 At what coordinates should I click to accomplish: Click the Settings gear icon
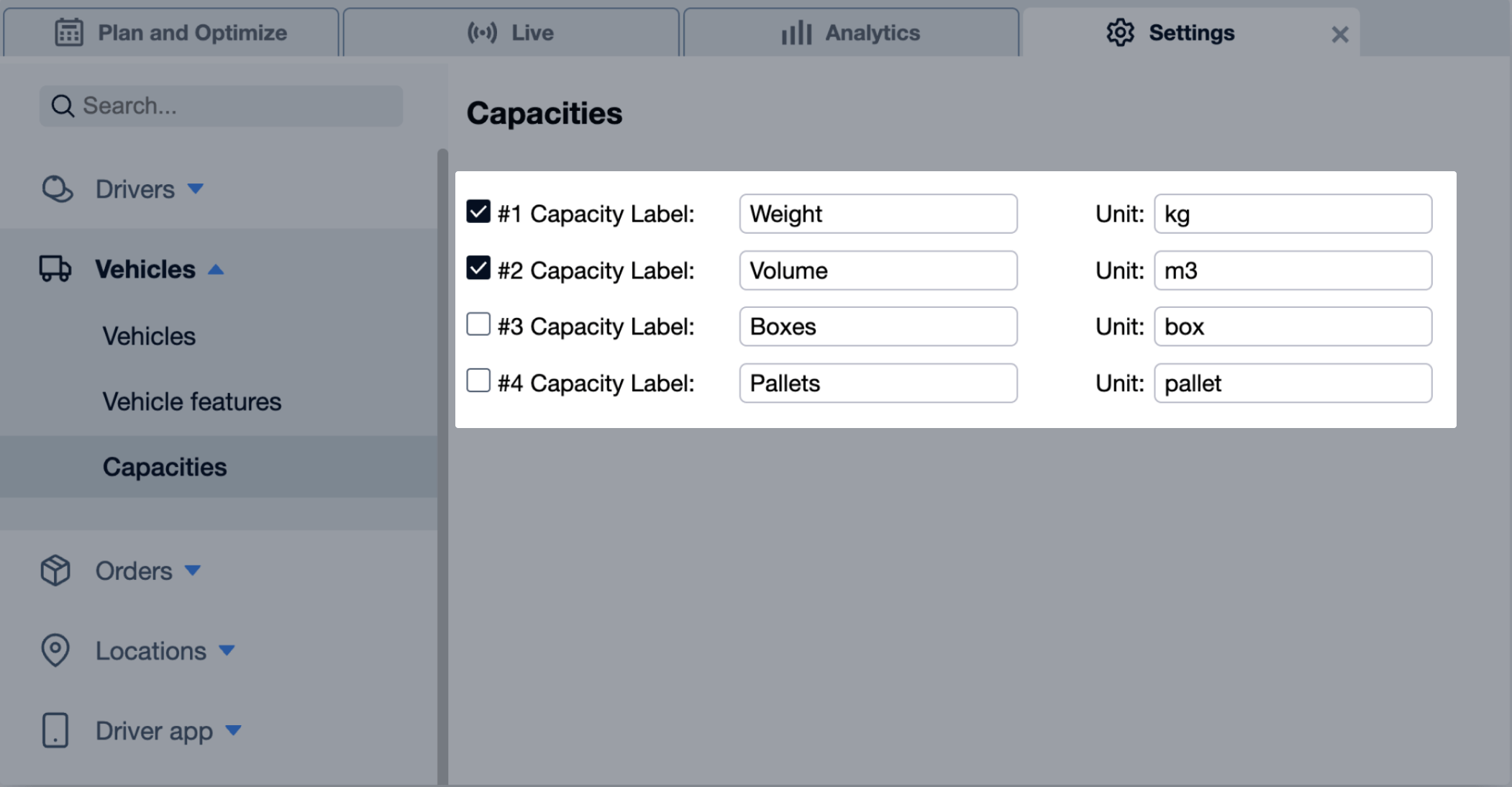[1119, 32]
